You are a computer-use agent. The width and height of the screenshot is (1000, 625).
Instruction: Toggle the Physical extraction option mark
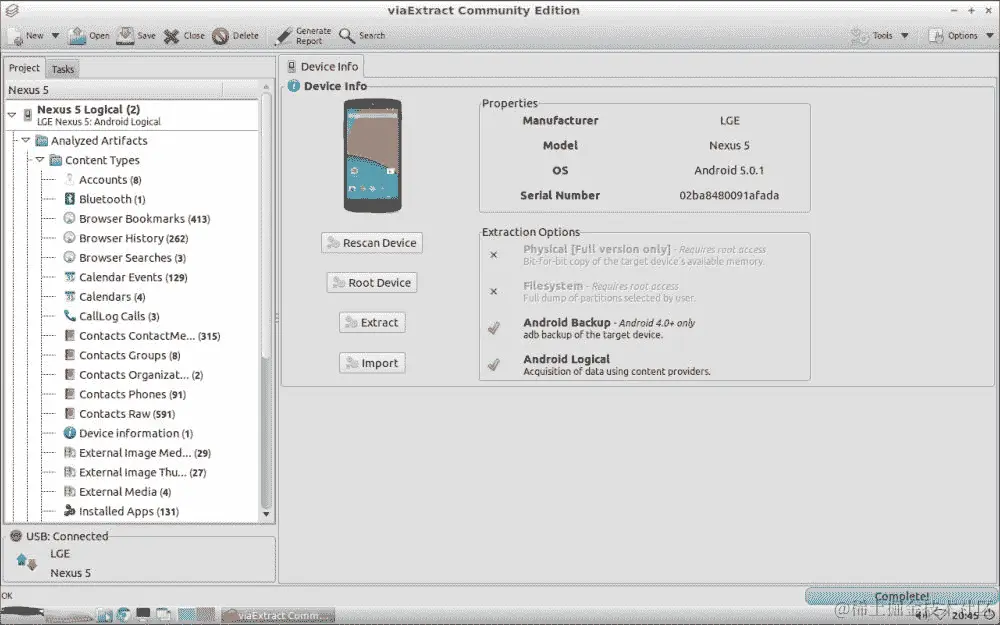(493, 254)
